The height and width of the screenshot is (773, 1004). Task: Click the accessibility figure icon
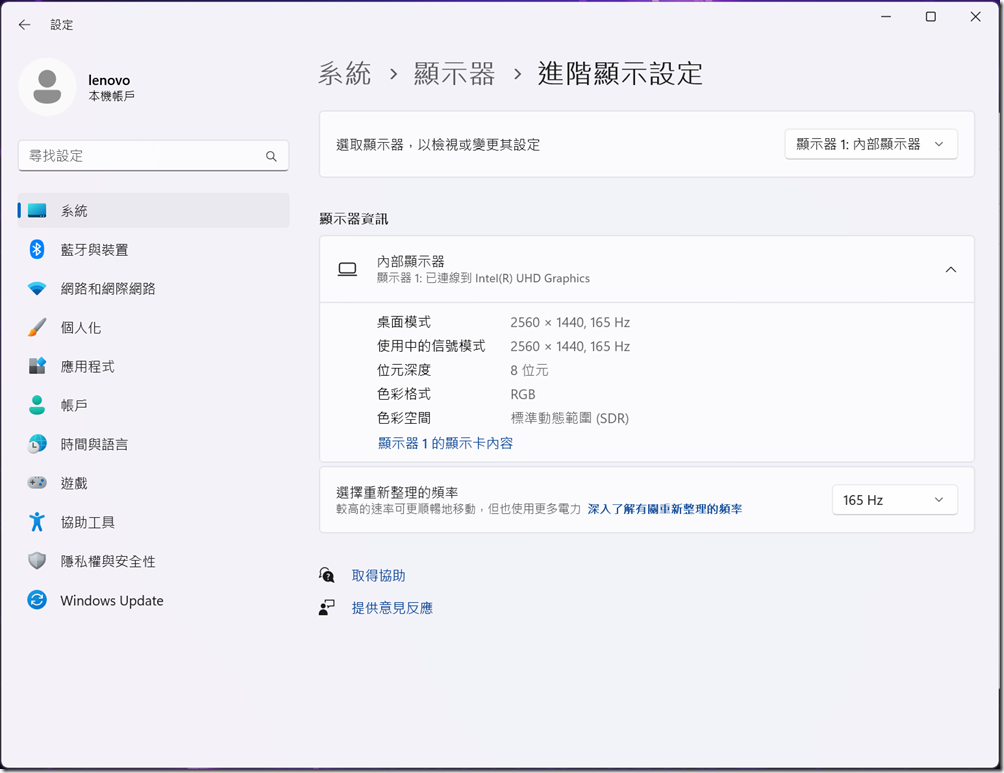37,522
